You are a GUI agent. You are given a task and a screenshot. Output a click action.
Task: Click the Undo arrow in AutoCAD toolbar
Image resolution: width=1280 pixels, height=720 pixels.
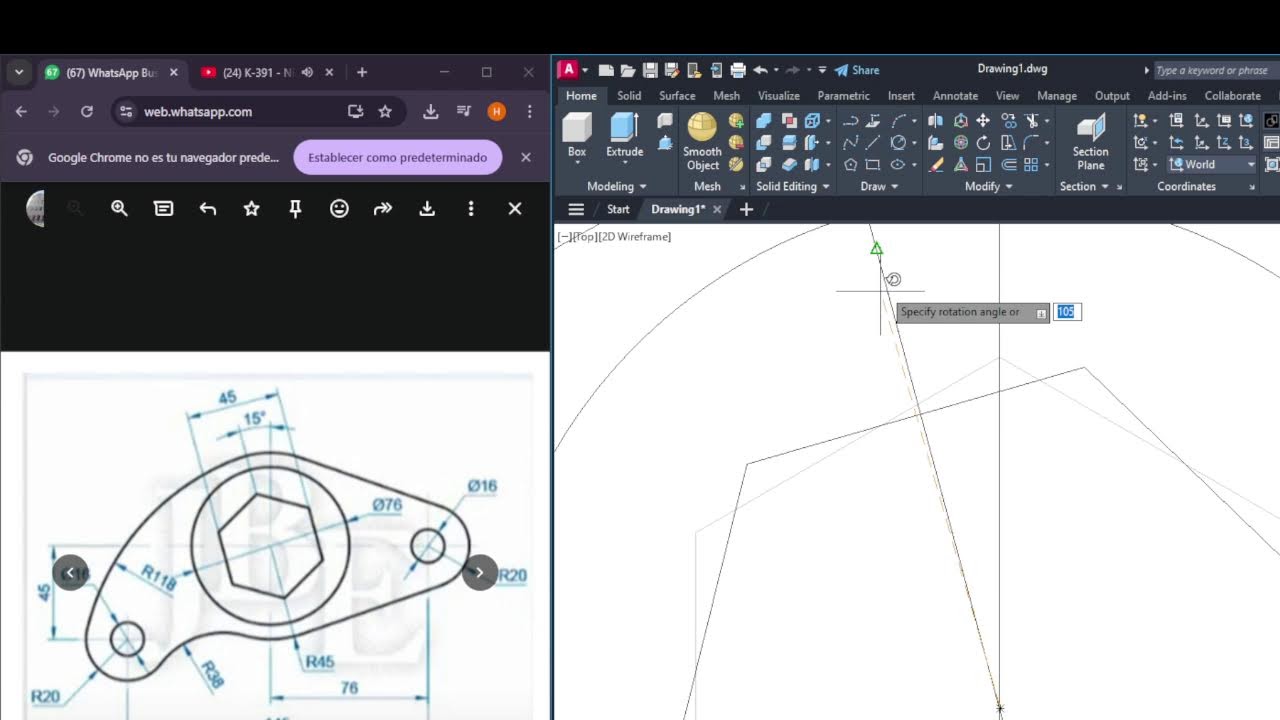(760, 70)
